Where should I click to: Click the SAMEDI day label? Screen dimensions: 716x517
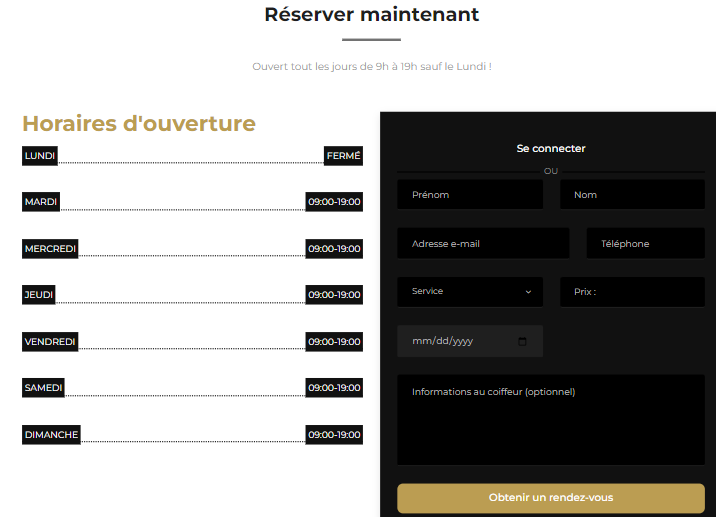[x=43, y=388]
